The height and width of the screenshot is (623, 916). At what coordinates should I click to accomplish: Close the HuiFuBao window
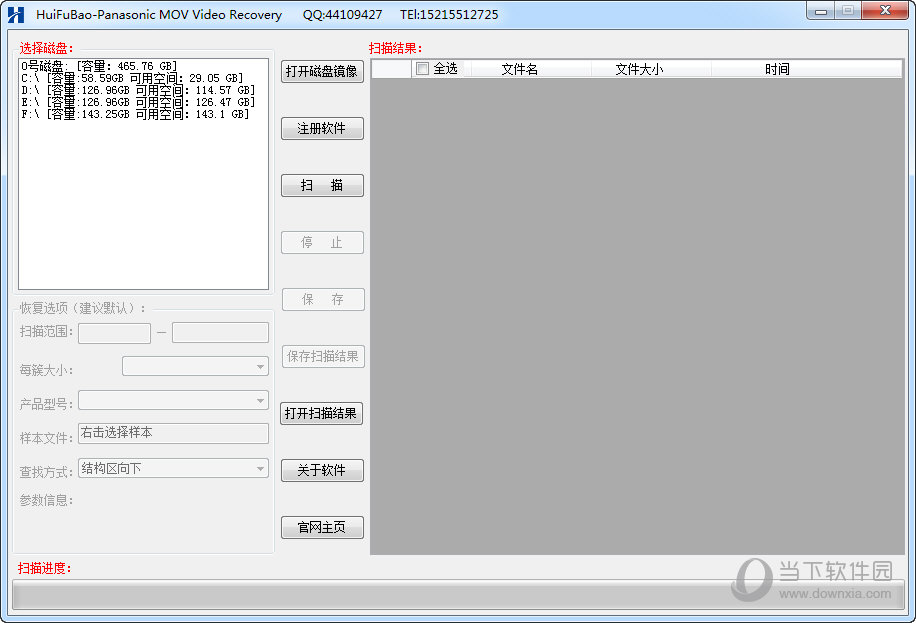(884, 11)
